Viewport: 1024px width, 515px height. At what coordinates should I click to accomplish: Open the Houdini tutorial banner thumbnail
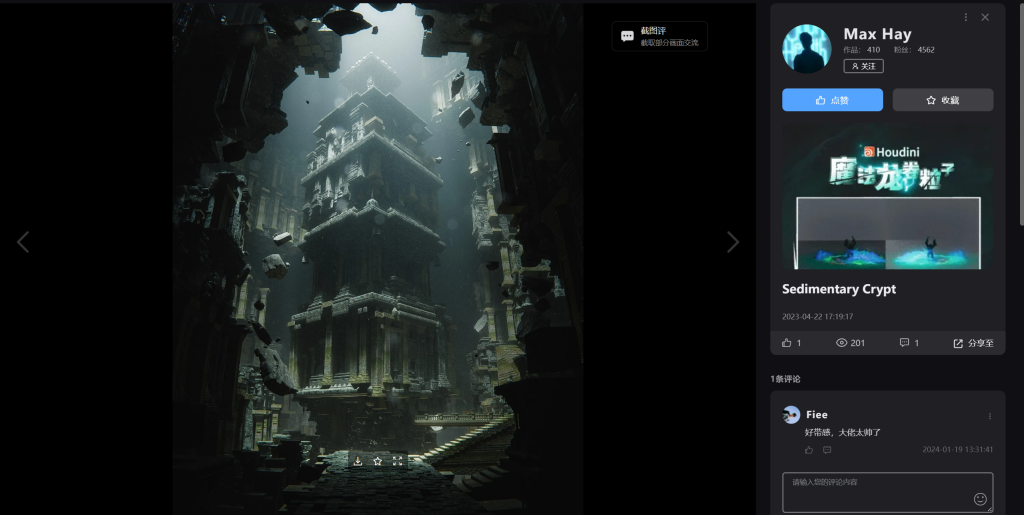pos(888,197)
